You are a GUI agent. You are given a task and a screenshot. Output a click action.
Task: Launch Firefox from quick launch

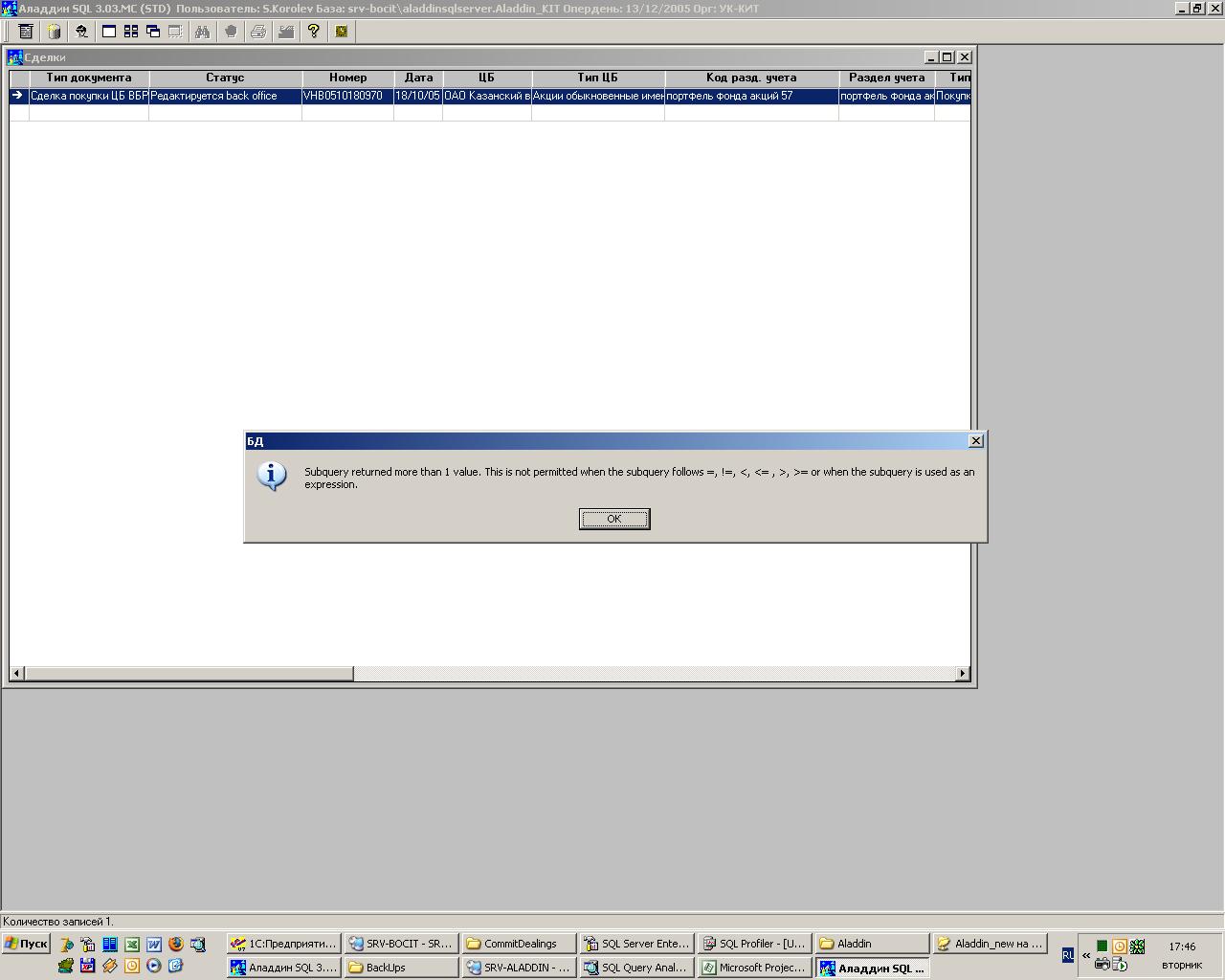tap(175, 945)
